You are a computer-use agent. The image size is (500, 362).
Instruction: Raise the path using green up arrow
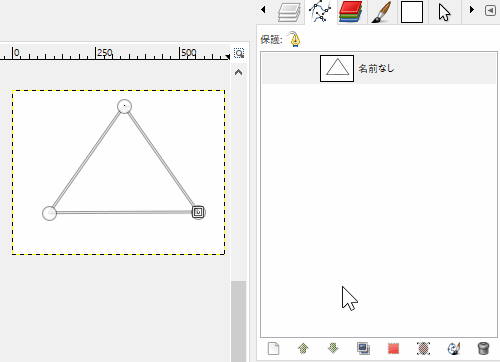303,349
